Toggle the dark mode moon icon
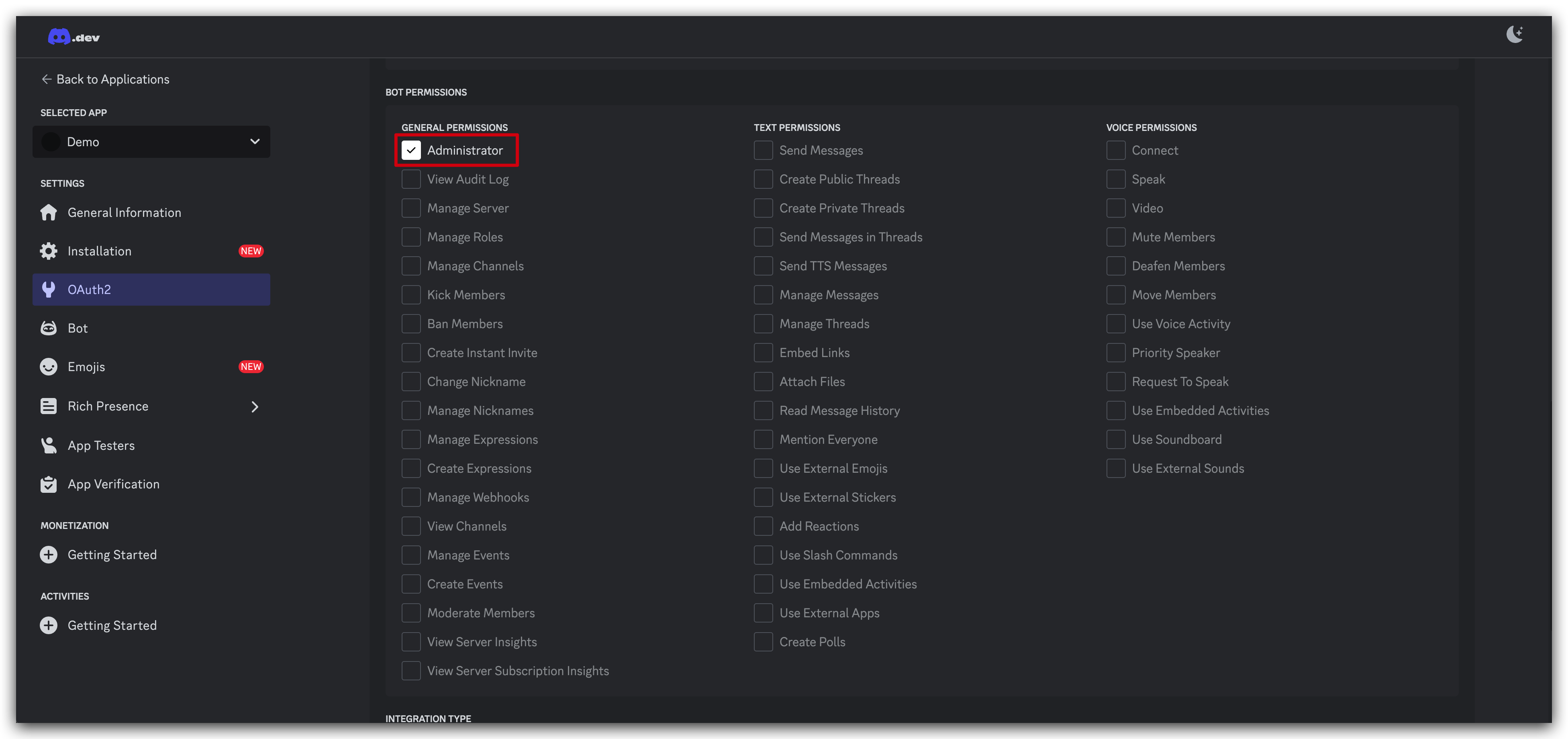Viewport: 1568px width, 739px height. click(1515, 34)
